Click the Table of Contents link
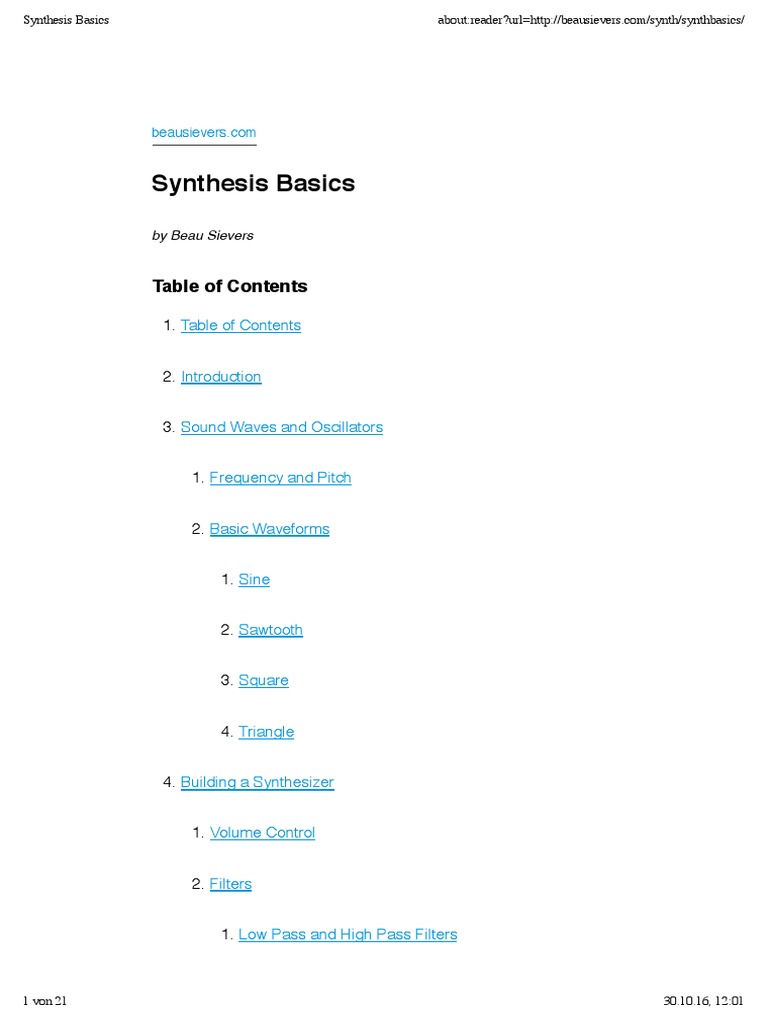This screenshot has height=1024, width=768. coord(240,325)
